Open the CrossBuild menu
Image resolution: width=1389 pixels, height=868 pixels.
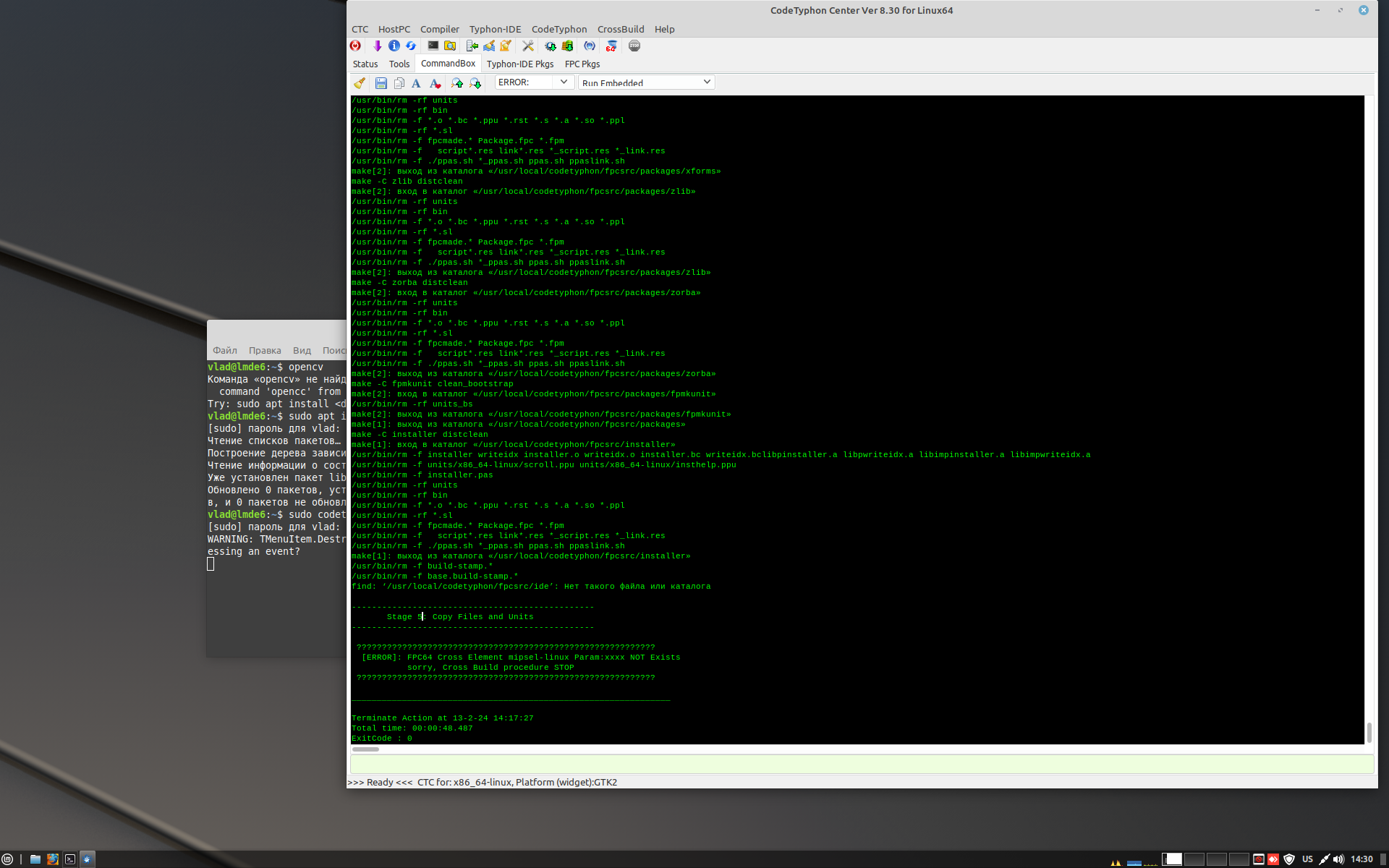pyautogui.click(x=621, y=29)
